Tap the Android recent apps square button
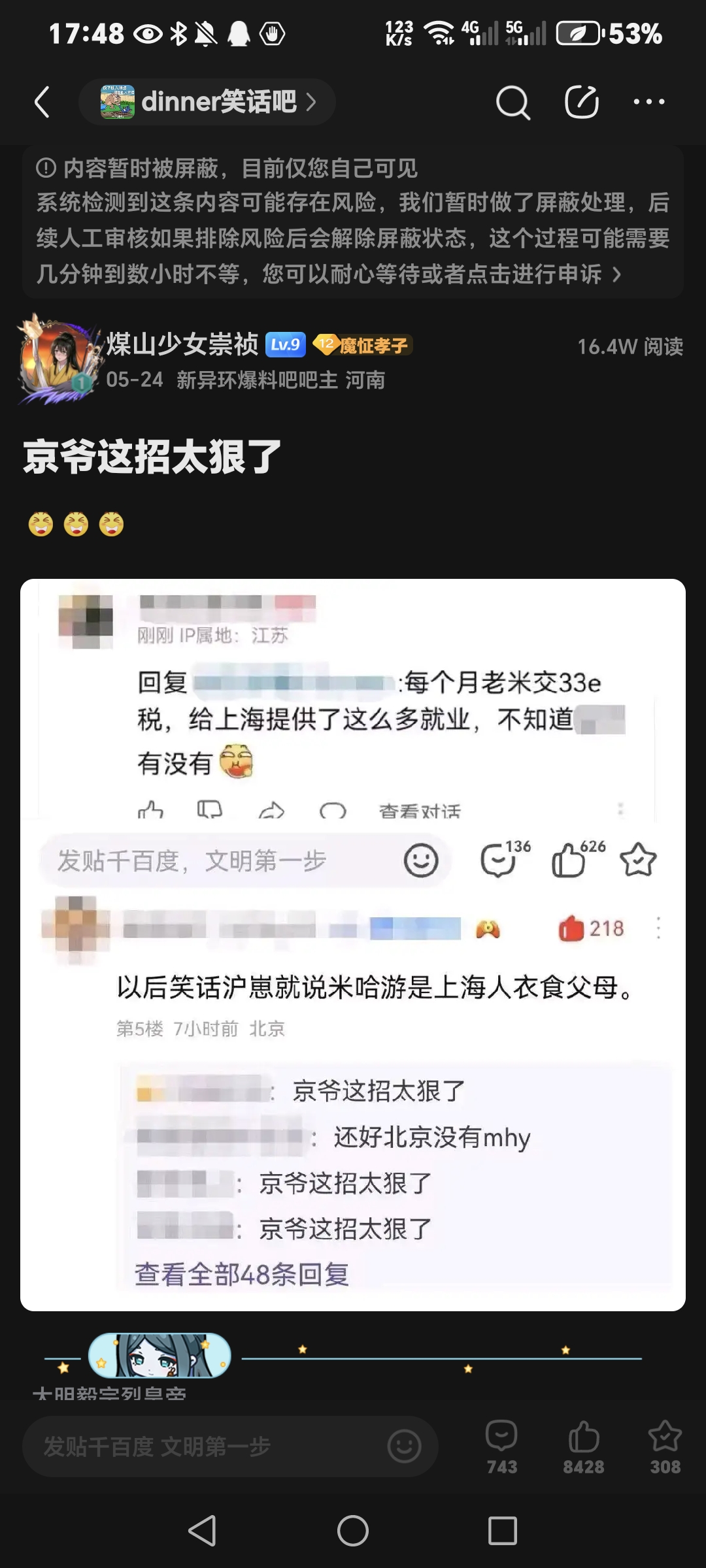706x1568 pixels. (503, 1530)
